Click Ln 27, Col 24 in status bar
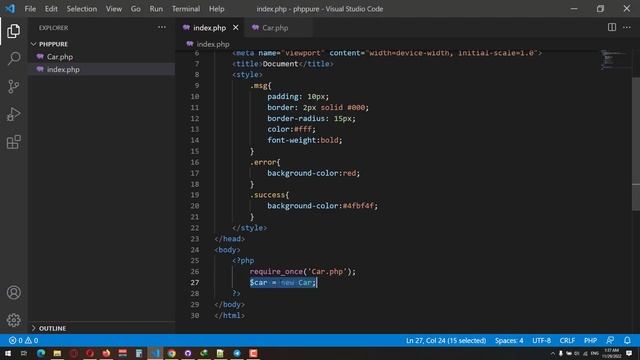640x360 pixels. pos(446,340)
